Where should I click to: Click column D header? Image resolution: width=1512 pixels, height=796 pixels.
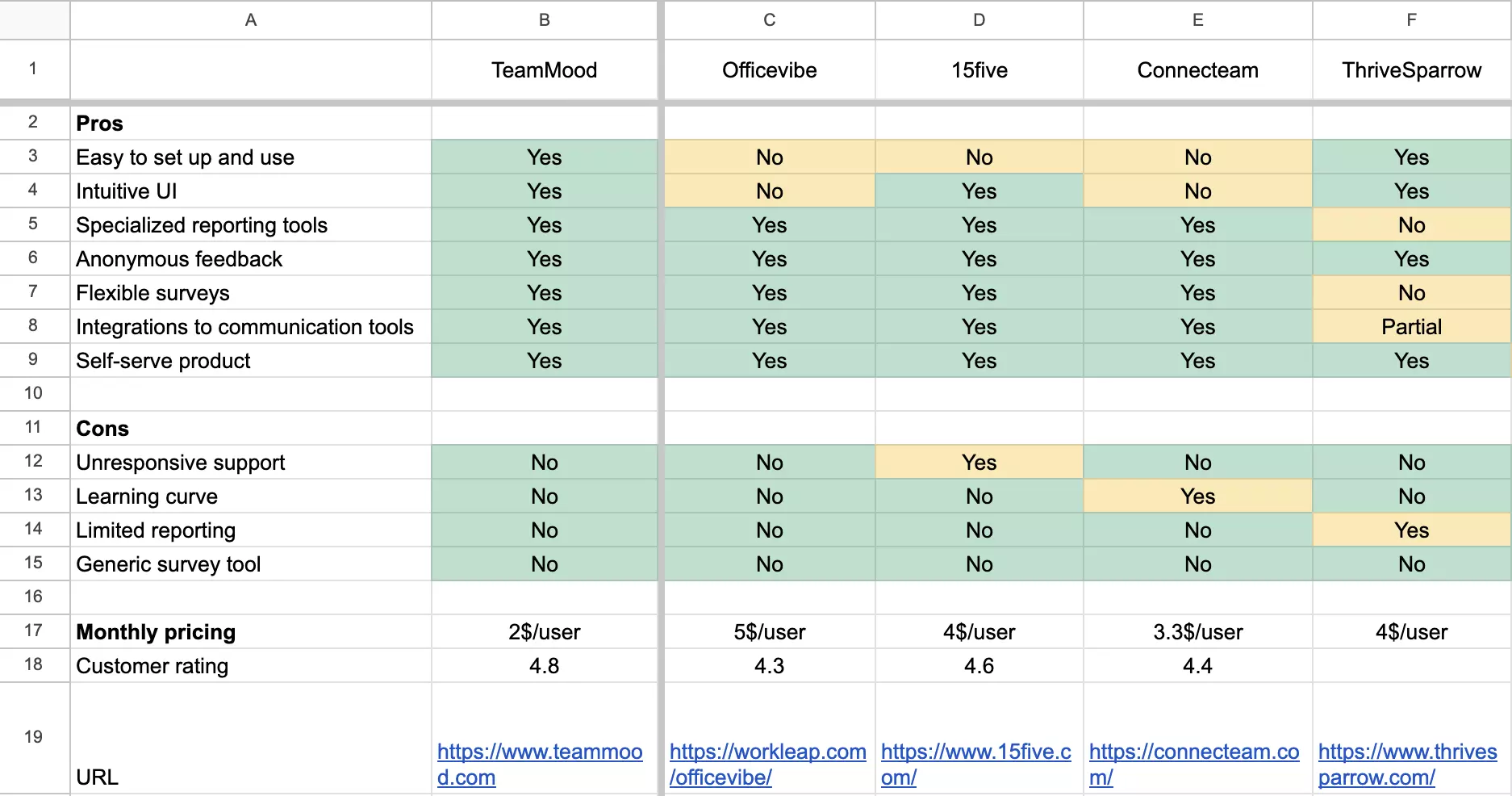click(x=979, y=20)
